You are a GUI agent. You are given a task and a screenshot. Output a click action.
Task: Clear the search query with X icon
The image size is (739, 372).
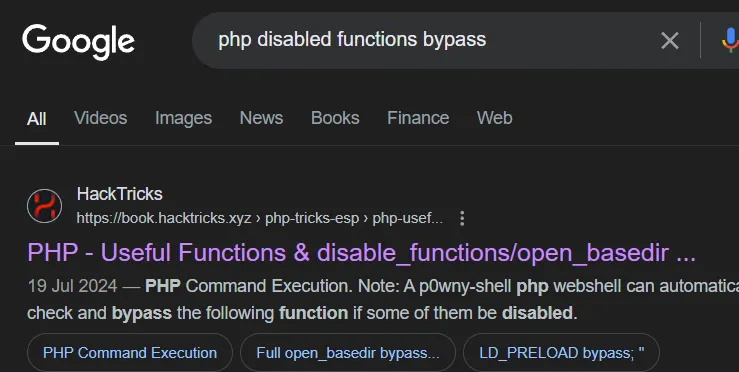tap(670, 41)
